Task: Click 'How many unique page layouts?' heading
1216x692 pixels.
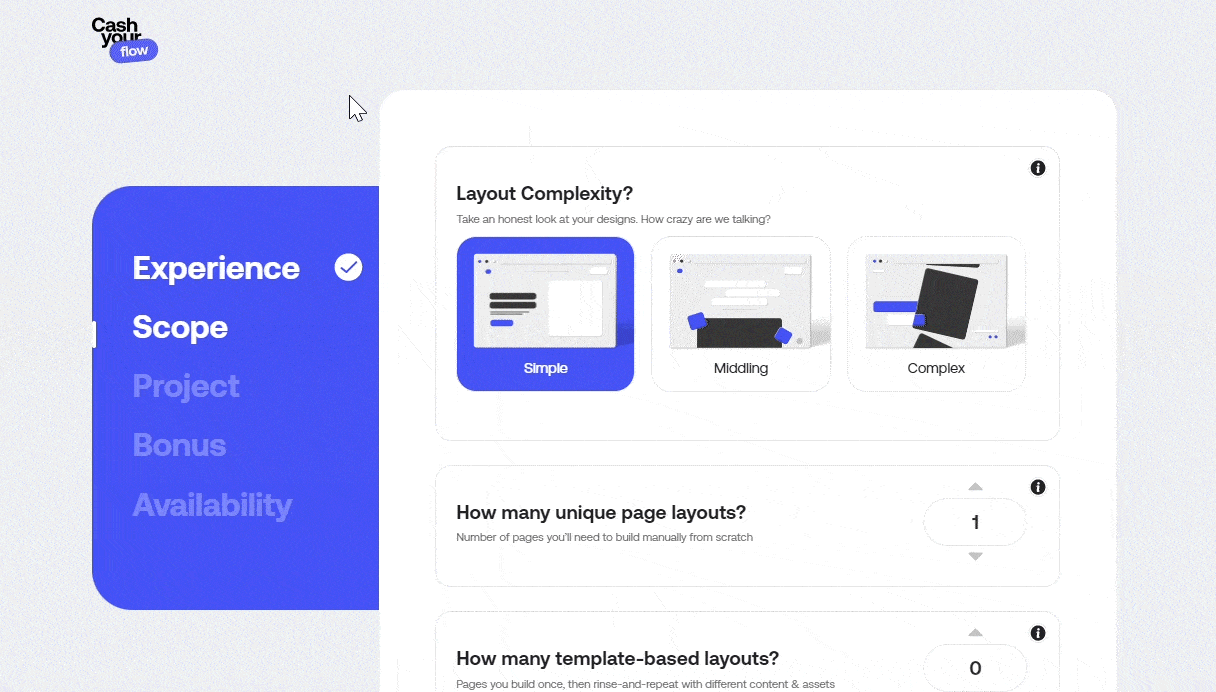Action: point(601,513)
